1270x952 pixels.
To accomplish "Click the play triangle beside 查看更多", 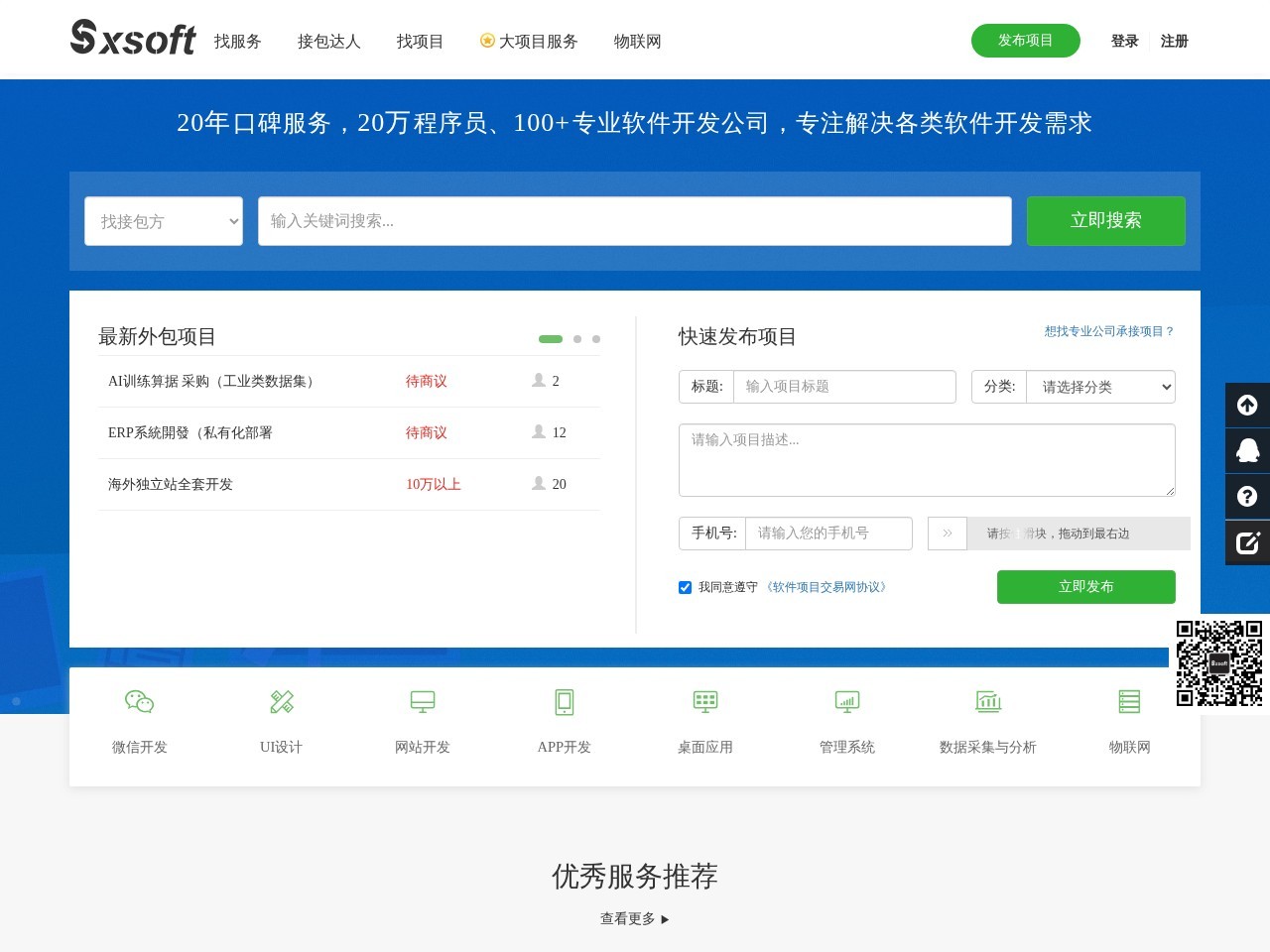I will tap(665, 919).
